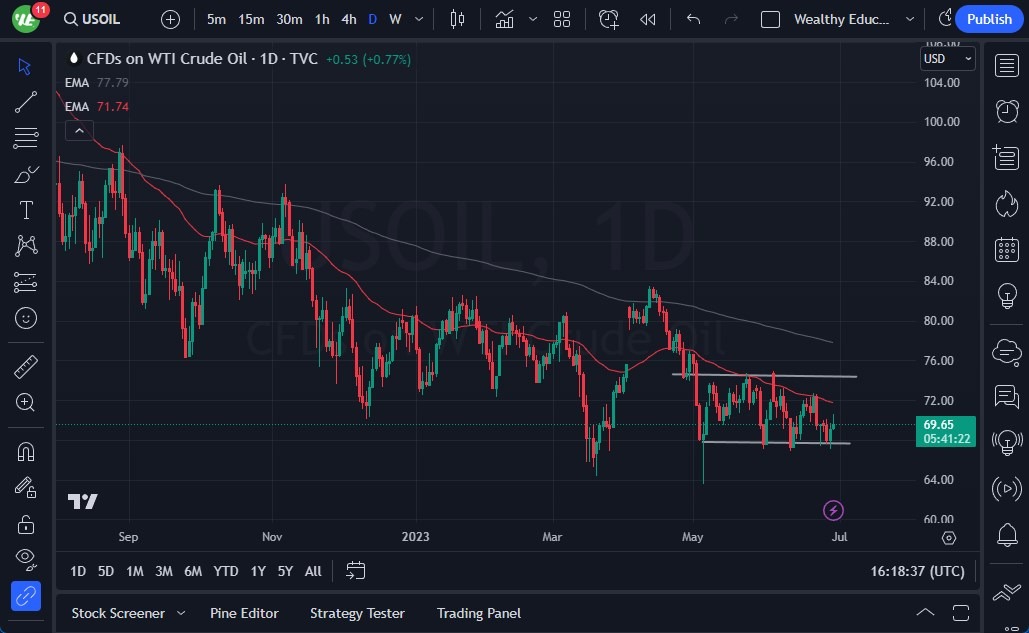
Task: Click the Zoom In magnifier tool
Action: (x=25, y=402)
